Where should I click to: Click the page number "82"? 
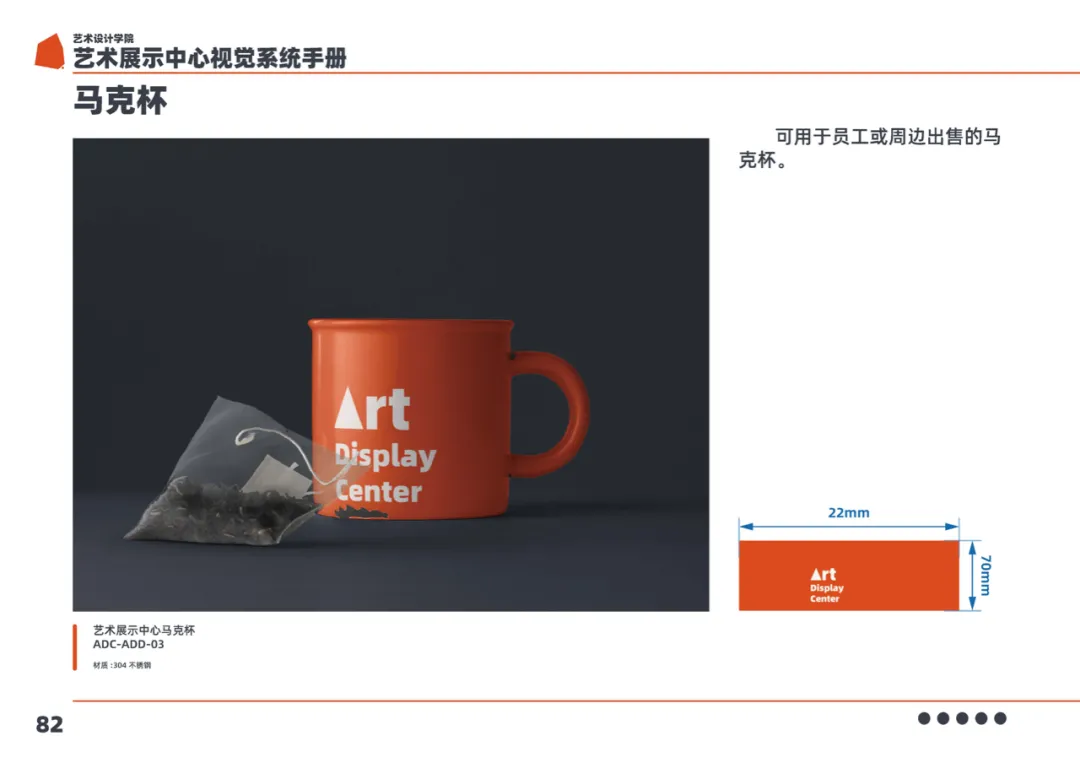(x=50, y=724)
